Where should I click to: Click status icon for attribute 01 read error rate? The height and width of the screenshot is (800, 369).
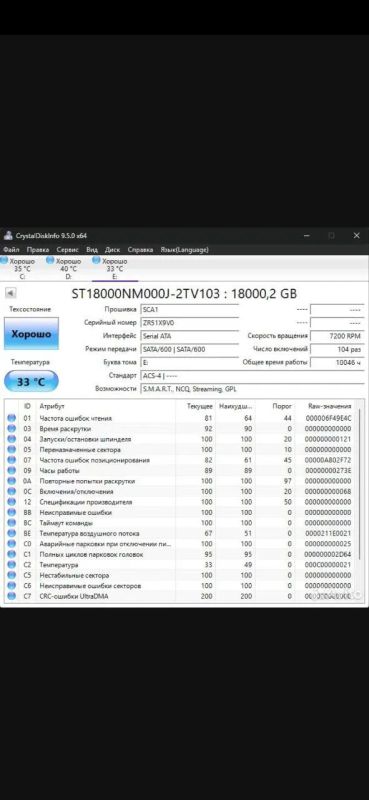click(x=11, y=418)
